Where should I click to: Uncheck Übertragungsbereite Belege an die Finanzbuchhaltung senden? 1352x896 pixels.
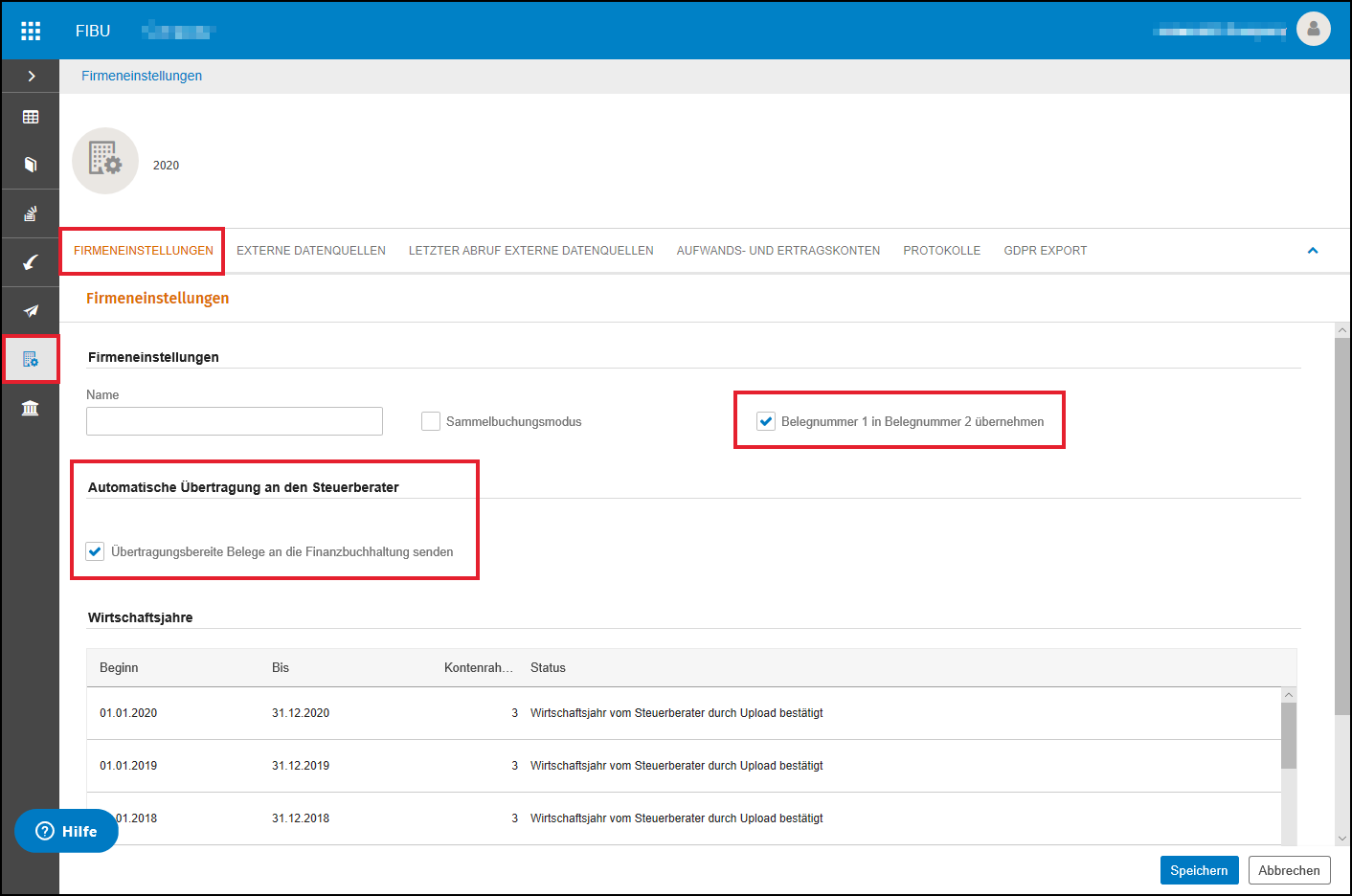pos(95,551)
